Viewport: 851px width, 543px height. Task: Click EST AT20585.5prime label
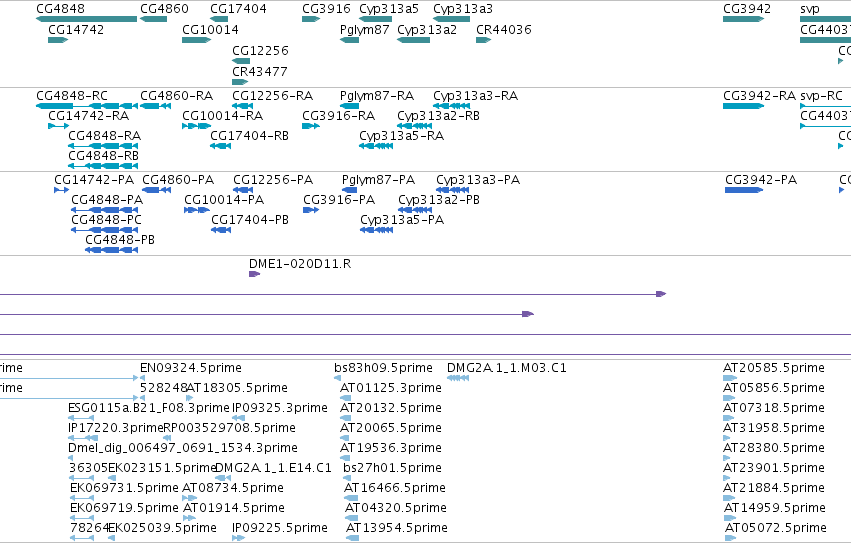(774, 368)
